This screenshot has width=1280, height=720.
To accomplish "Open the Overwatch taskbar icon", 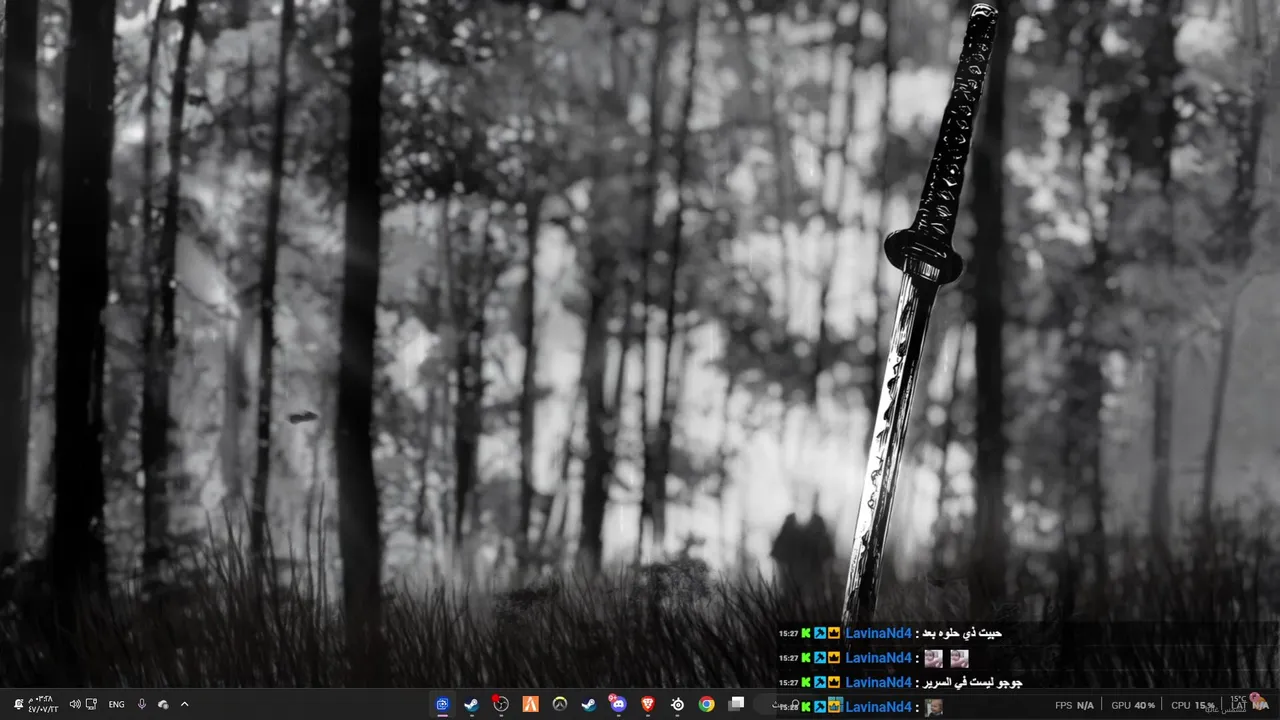I will pyautogui.click(x=560, y=704).
